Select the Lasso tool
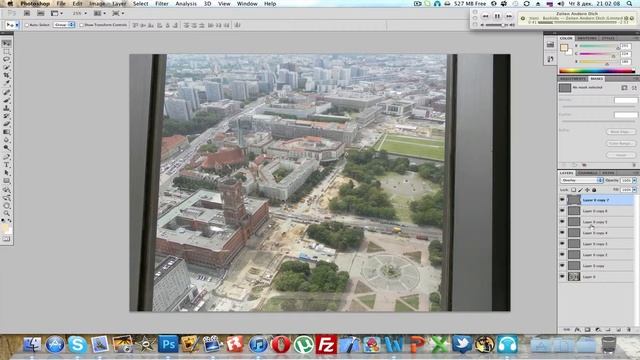This screenshot has width=640, height=360. [x=7, y=60]
